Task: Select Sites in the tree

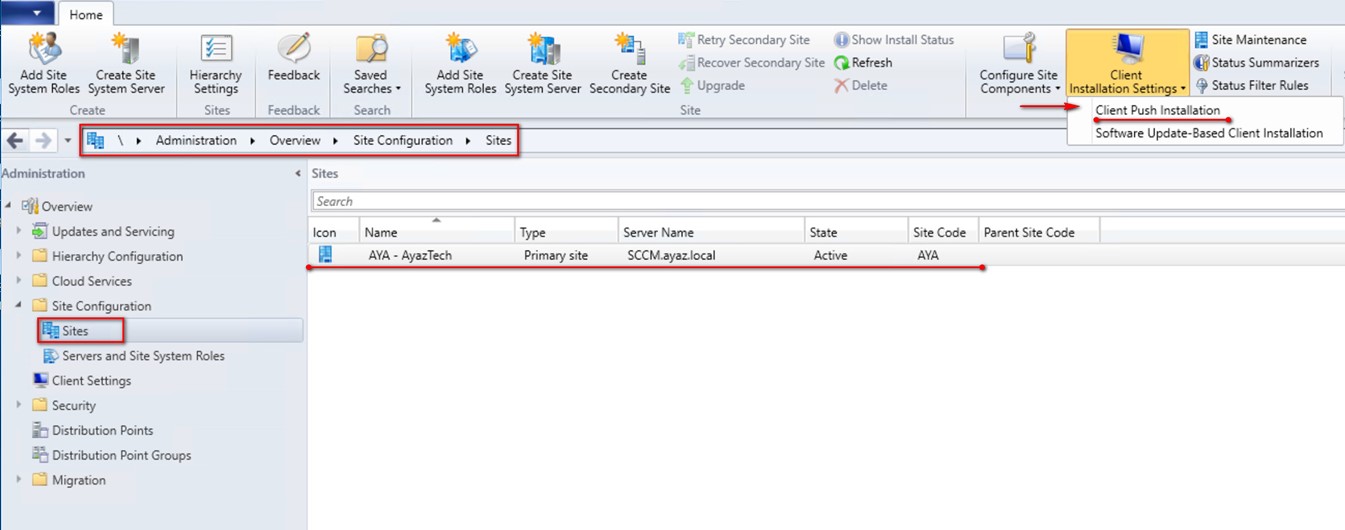Action: click(x=75, y=331)
